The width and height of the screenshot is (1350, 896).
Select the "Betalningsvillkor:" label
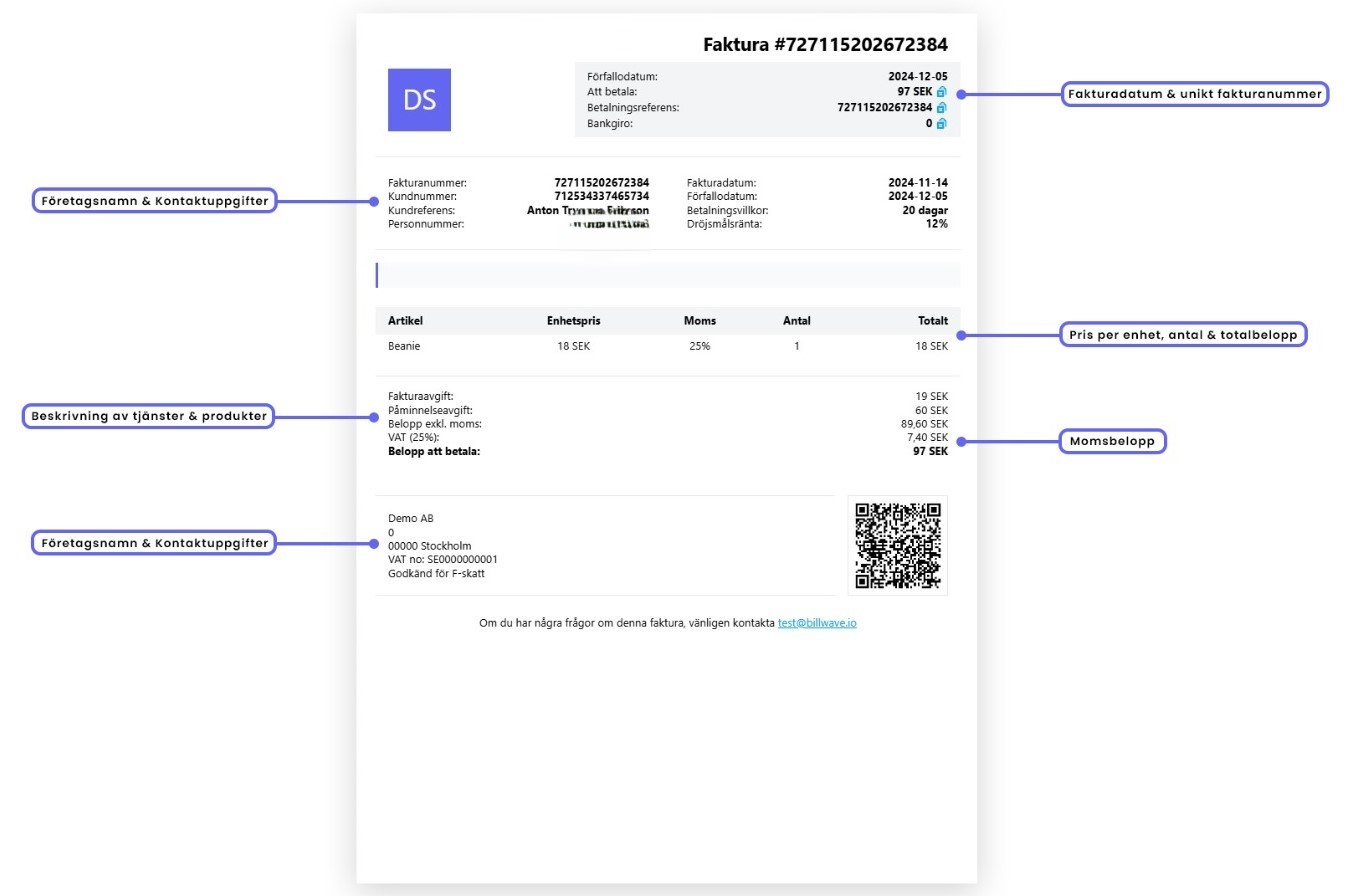pyautogui.click(x=727, y=211)
